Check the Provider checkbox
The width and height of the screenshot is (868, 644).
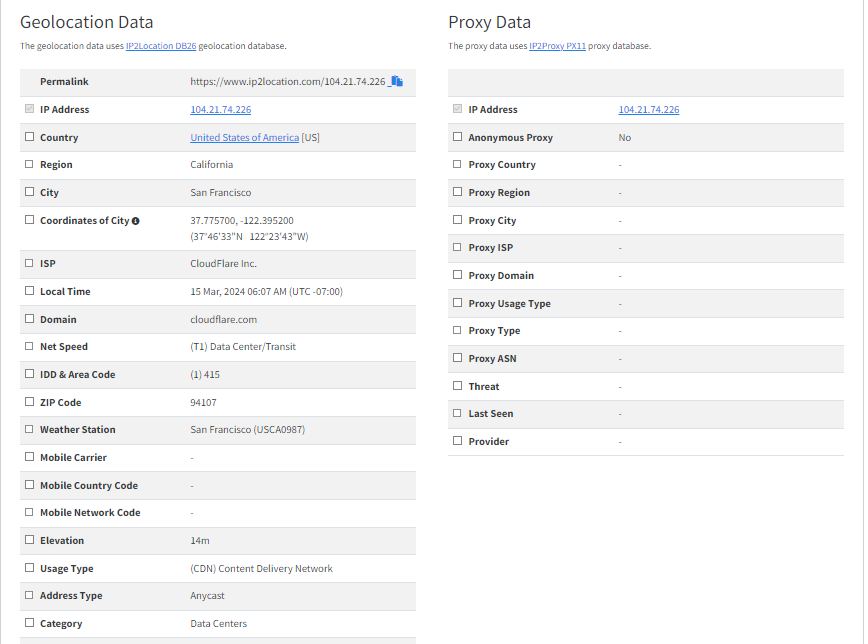457,441
